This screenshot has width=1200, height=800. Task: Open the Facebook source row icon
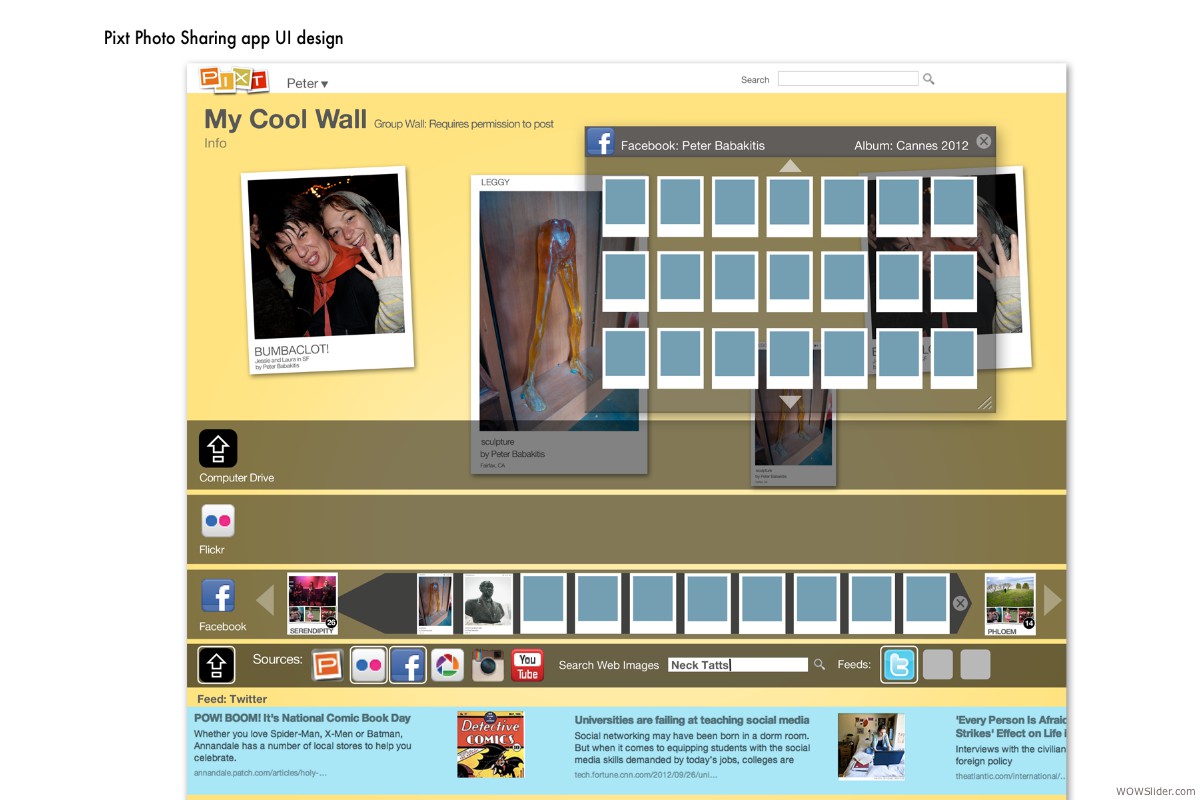218,596
